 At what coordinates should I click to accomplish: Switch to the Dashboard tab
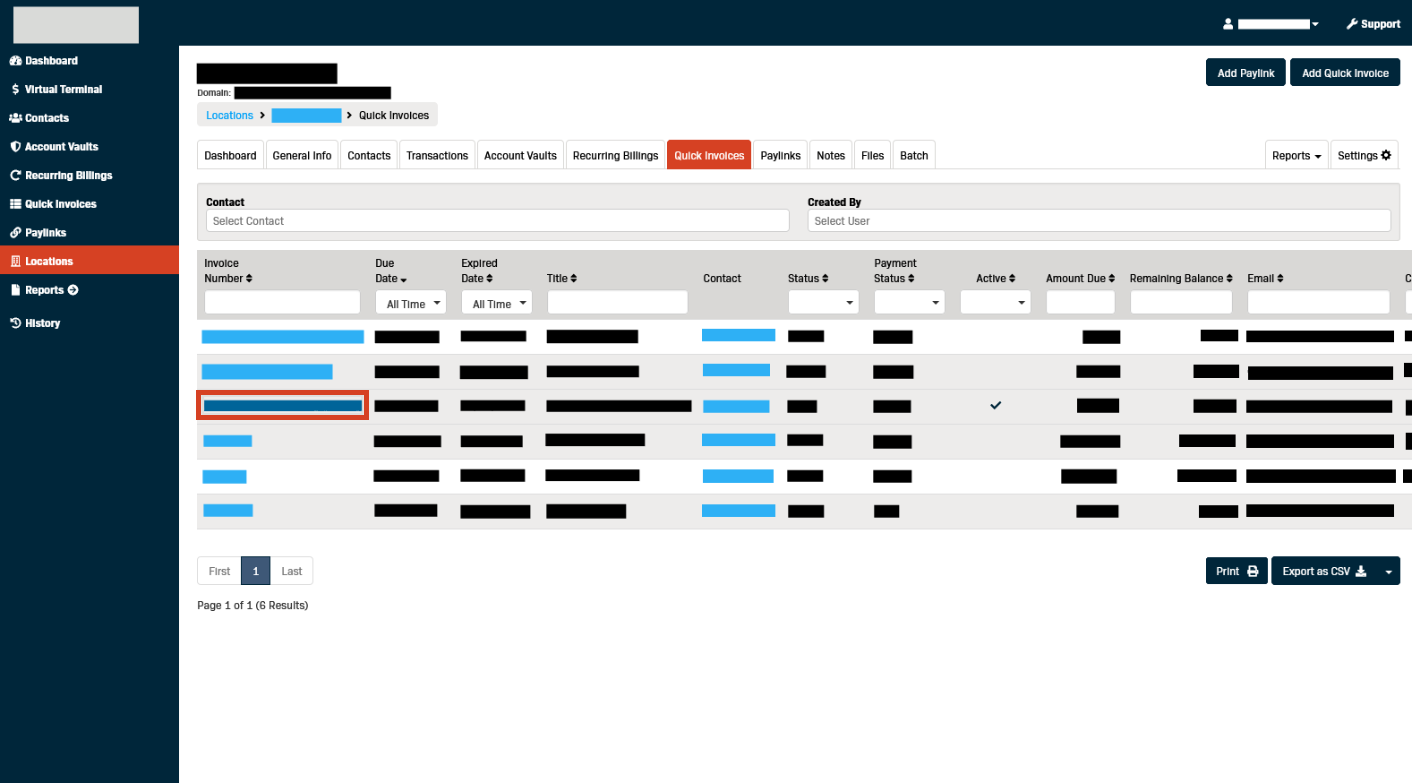tap(230, 156)
